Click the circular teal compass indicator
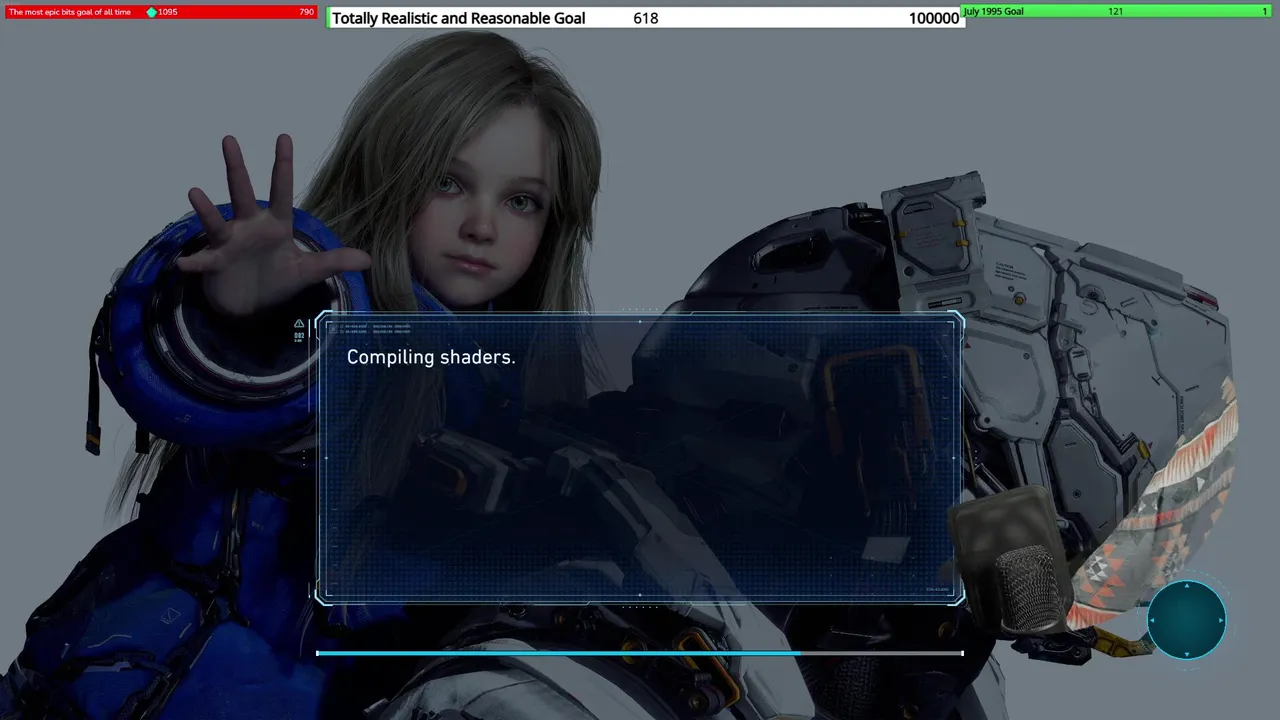The image size is (1280, 720). 1186,620
